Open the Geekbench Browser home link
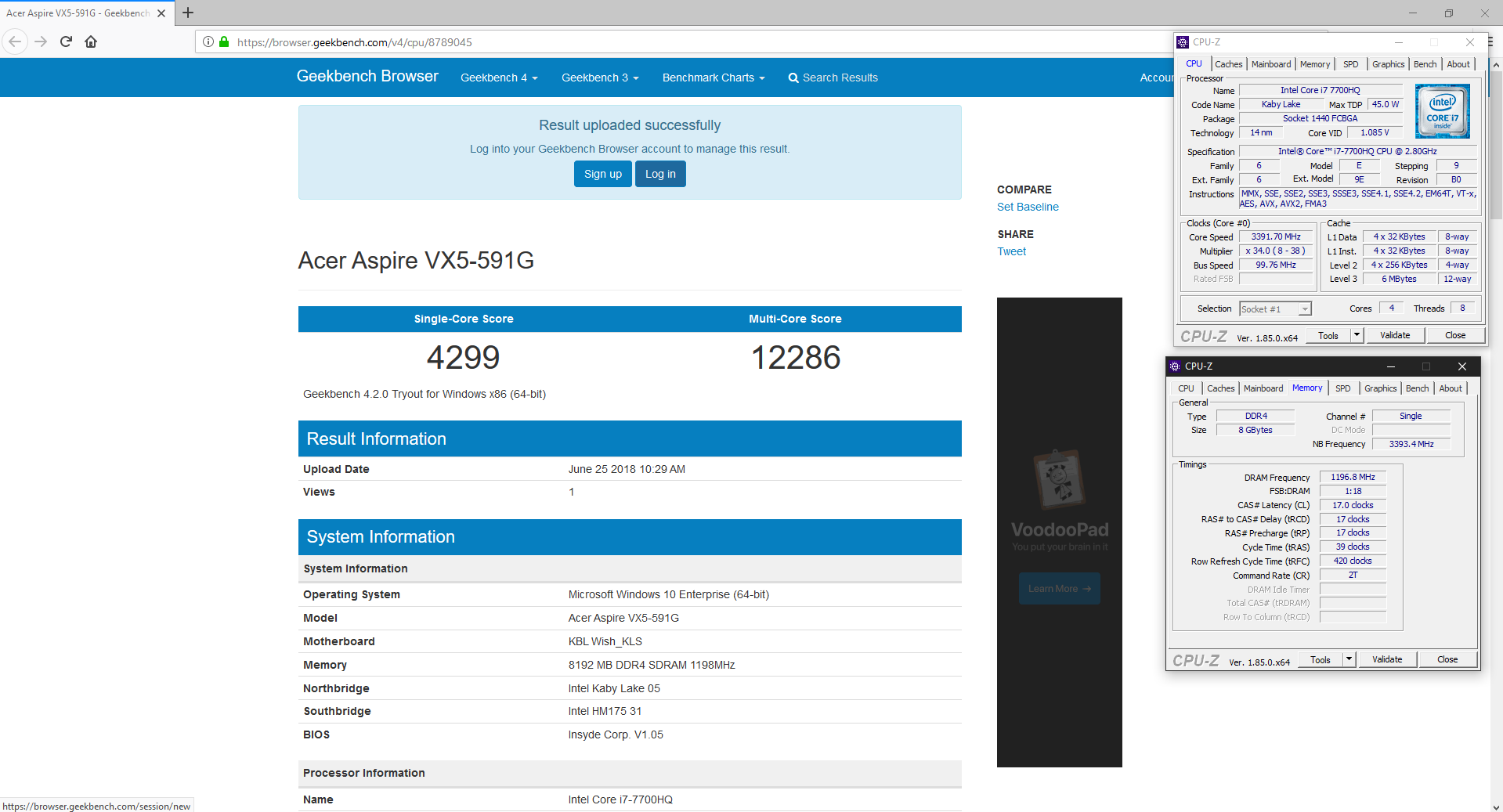 pyautogui.click(x=367, y=76)
